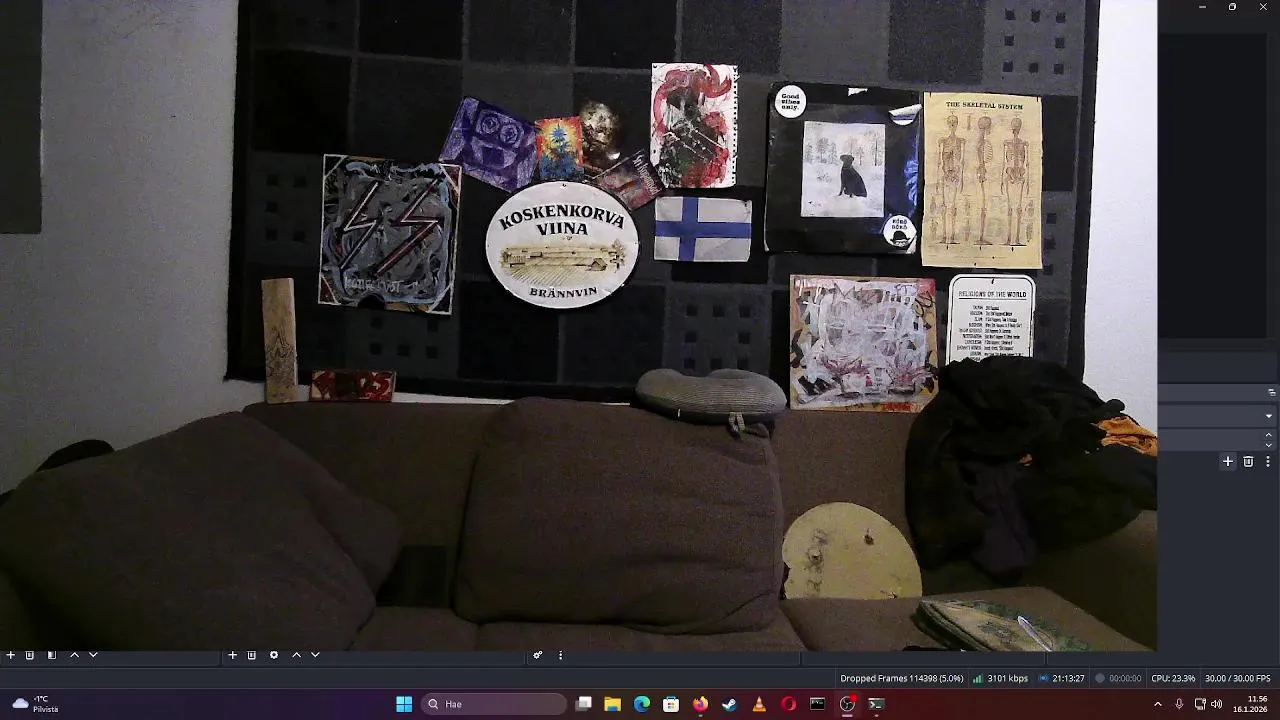Move scene down with Scenes toolbar arrow
The height and width of the screenshot is (720, 1280).
[x=93, y=655]
